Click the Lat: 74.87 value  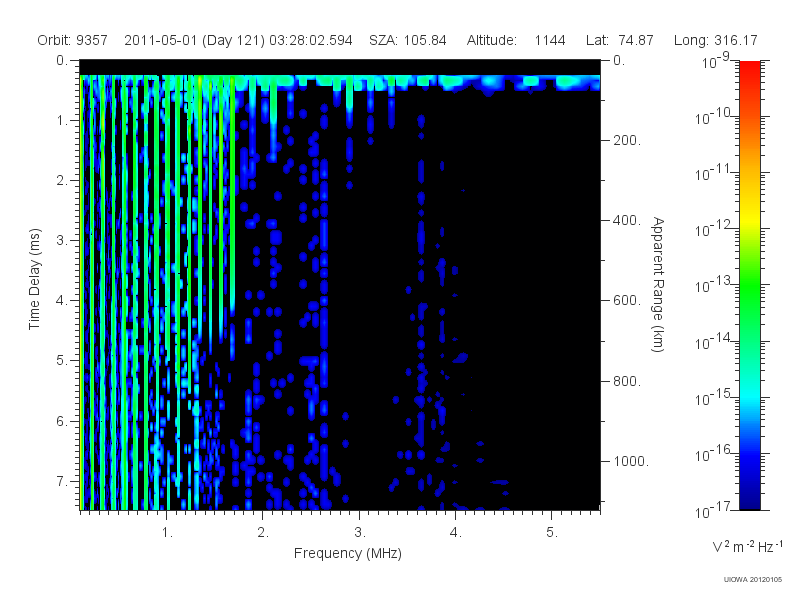tap(620, 40)
